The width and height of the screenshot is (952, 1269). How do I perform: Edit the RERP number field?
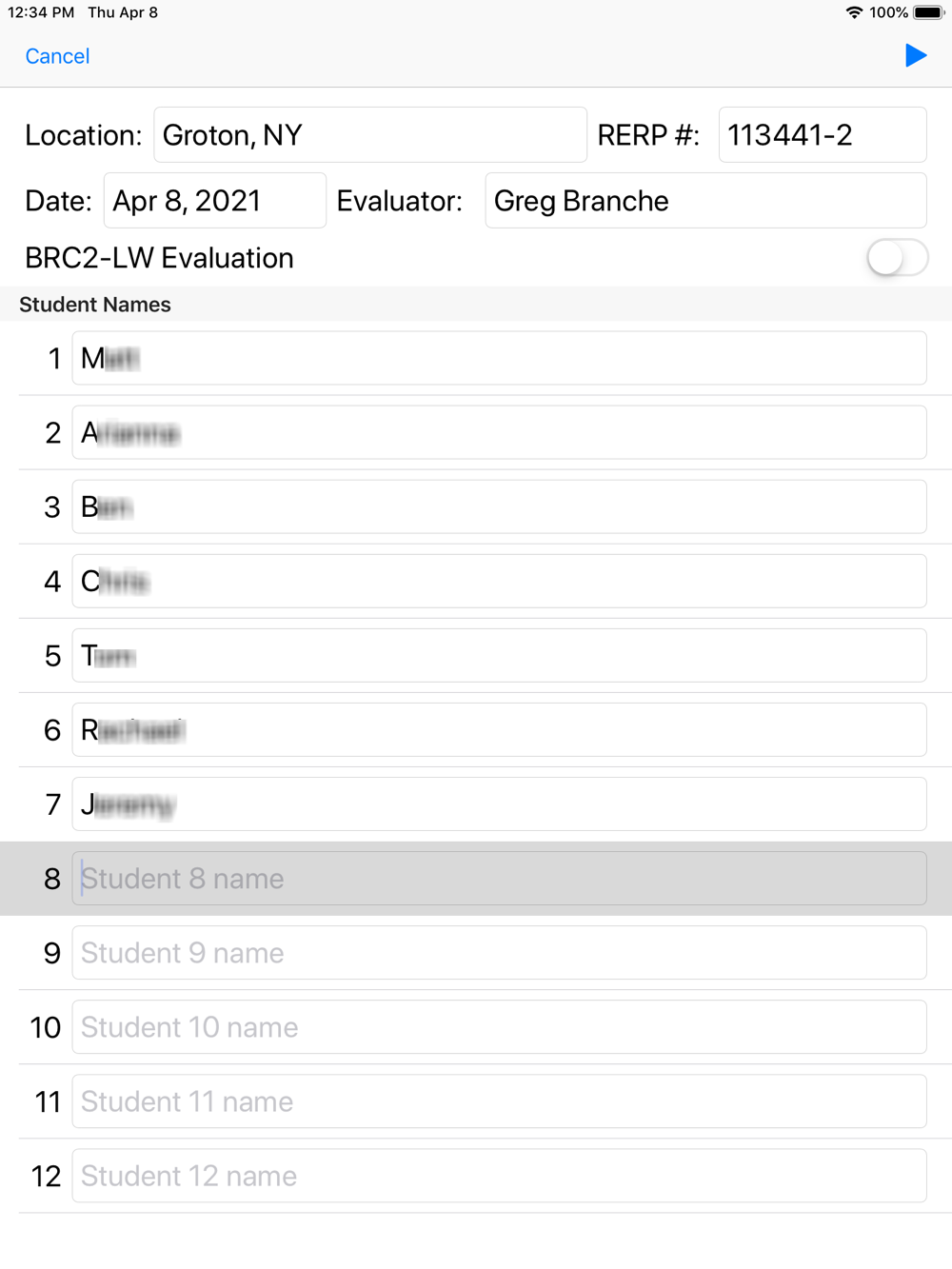pyautogui.click(x=823, y=135)
